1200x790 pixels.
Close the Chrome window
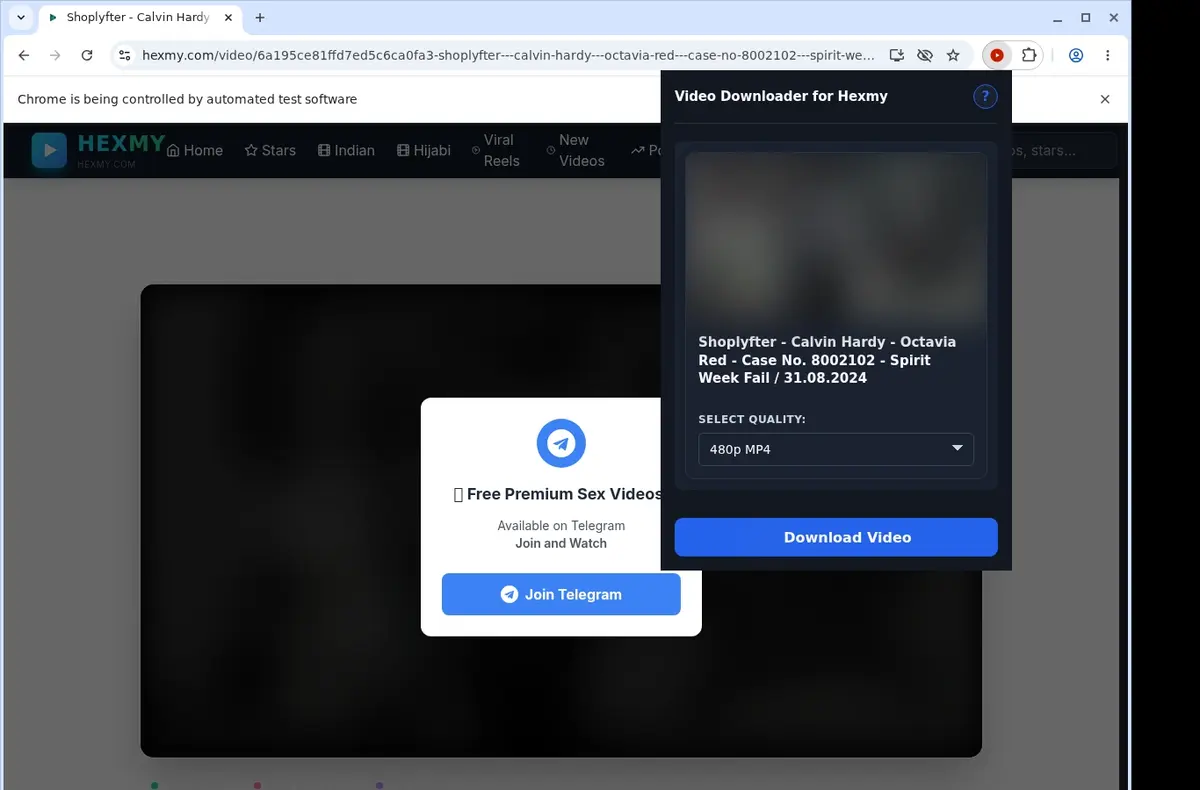point(1114,17)
